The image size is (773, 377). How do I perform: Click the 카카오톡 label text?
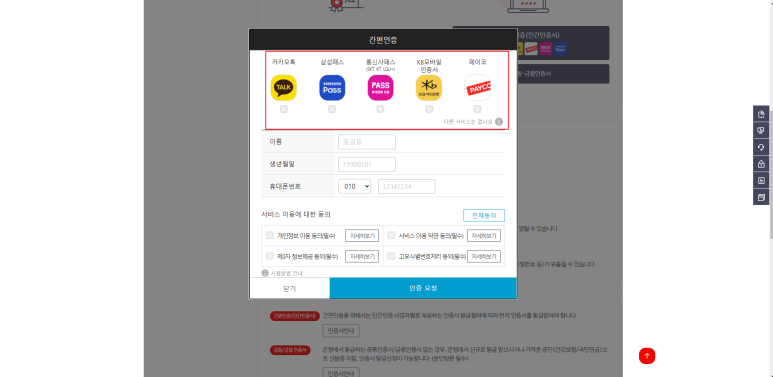283,62
